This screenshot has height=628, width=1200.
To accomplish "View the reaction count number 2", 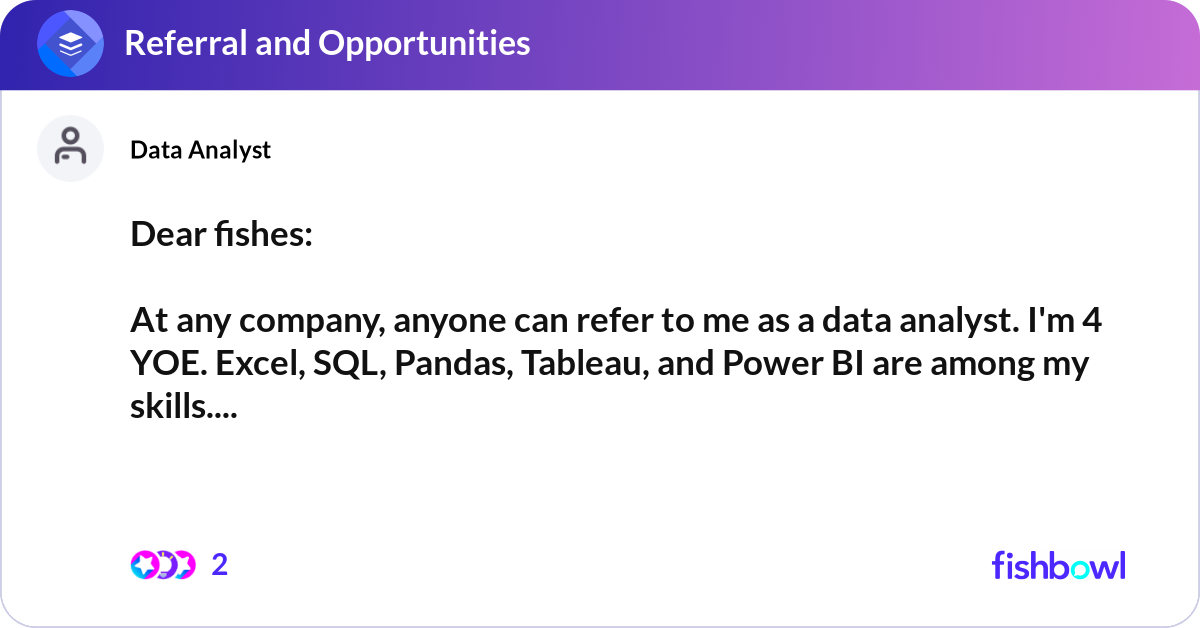I will [220, 565].
